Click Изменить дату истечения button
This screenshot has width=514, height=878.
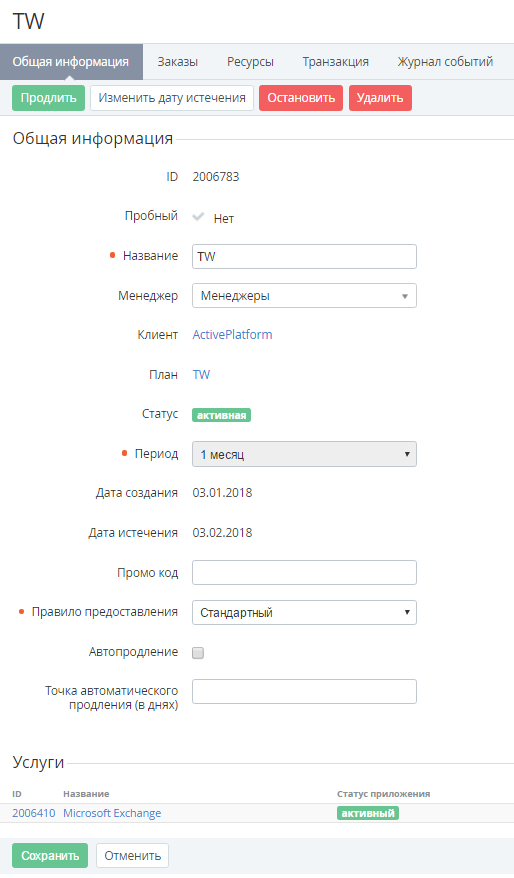(172, 98)
